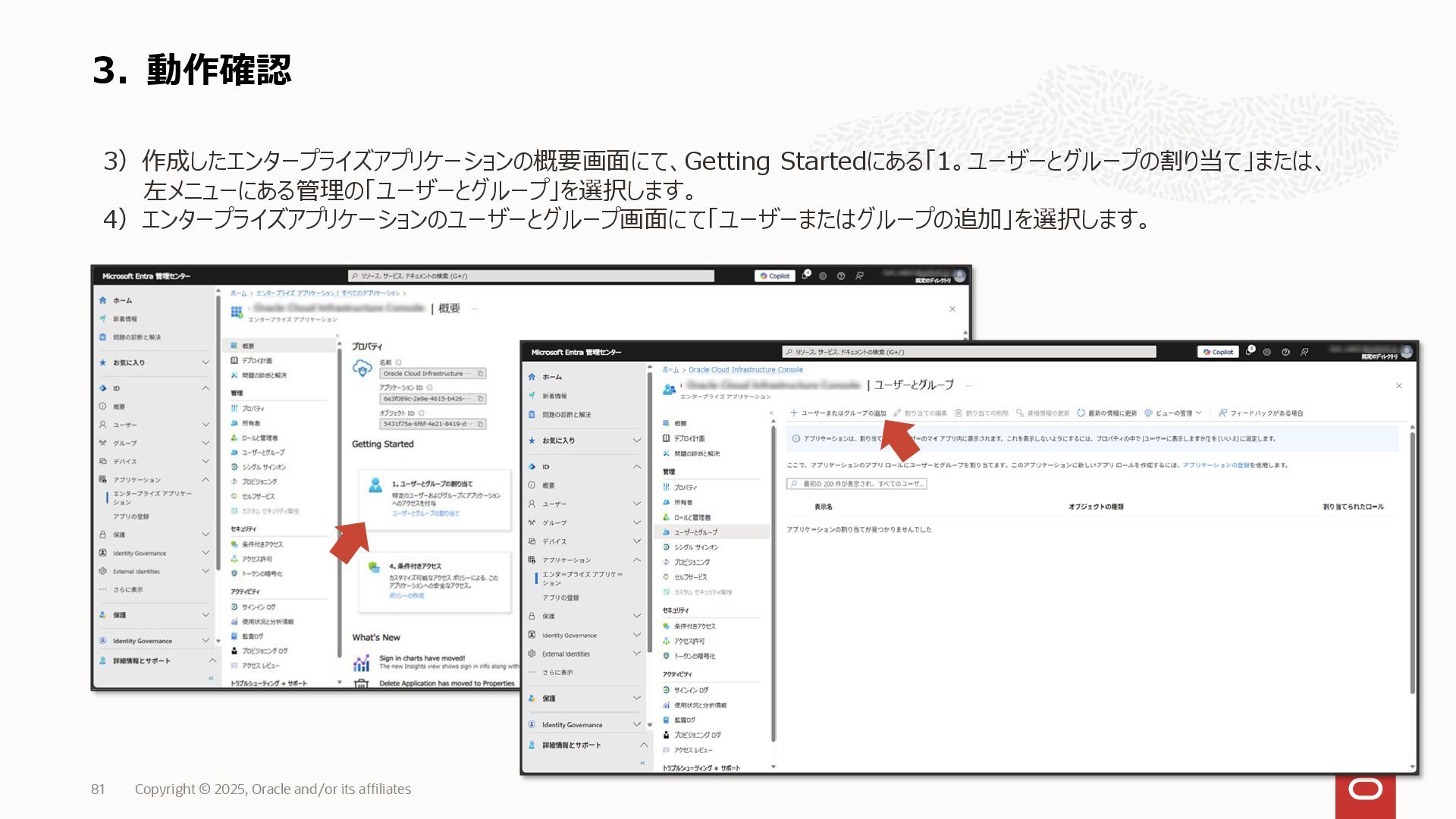Copy the オブジェクト ID value
The image size is (1456, 819).
click(481, 424)
